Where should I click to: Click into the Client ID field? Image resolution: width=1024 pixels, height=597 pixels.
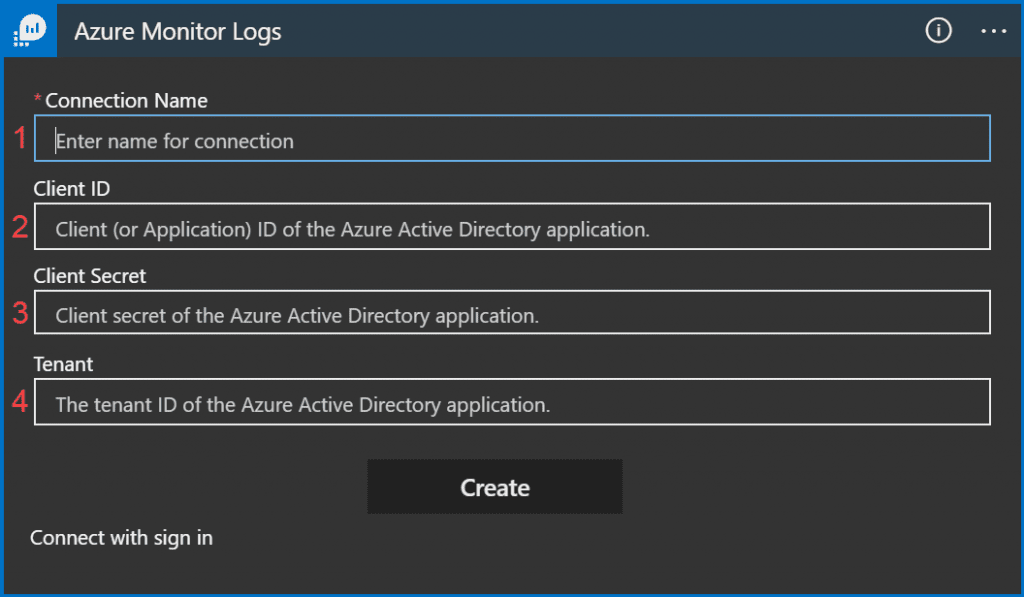coord(512,227)
